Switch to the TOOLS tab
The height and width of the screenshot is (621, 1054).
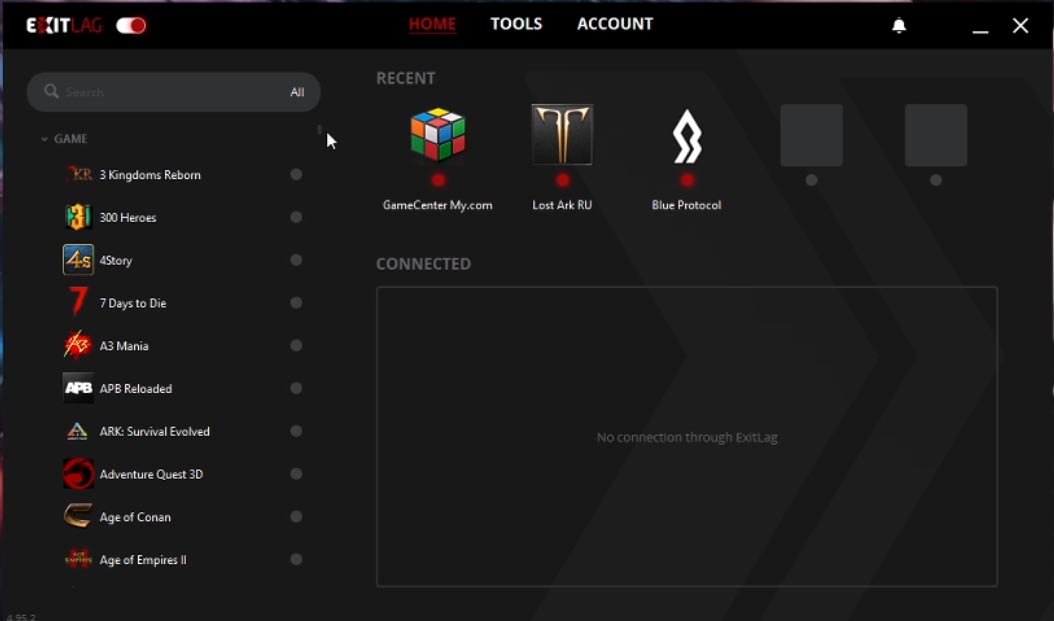pos(516,24)
